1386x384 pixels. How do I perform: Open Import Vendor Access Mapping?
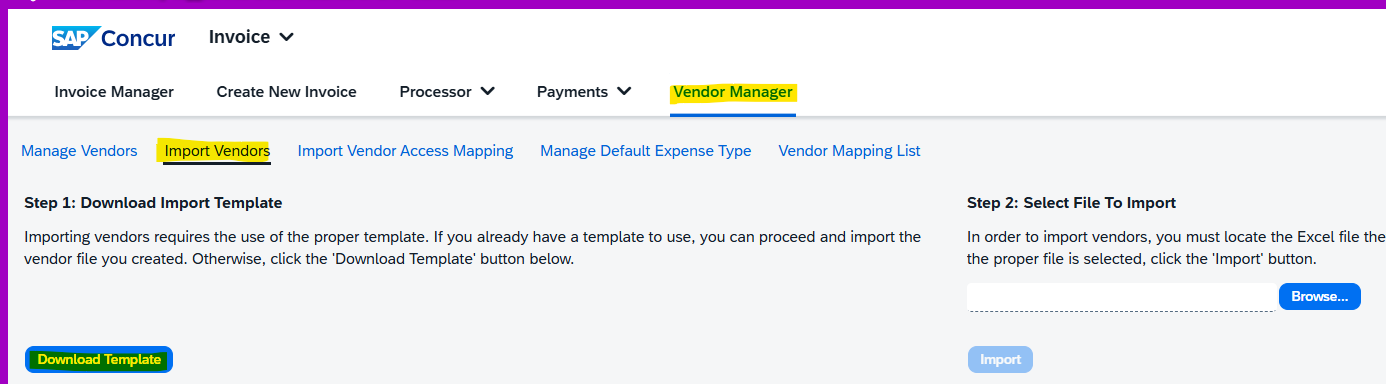(405, 151)
